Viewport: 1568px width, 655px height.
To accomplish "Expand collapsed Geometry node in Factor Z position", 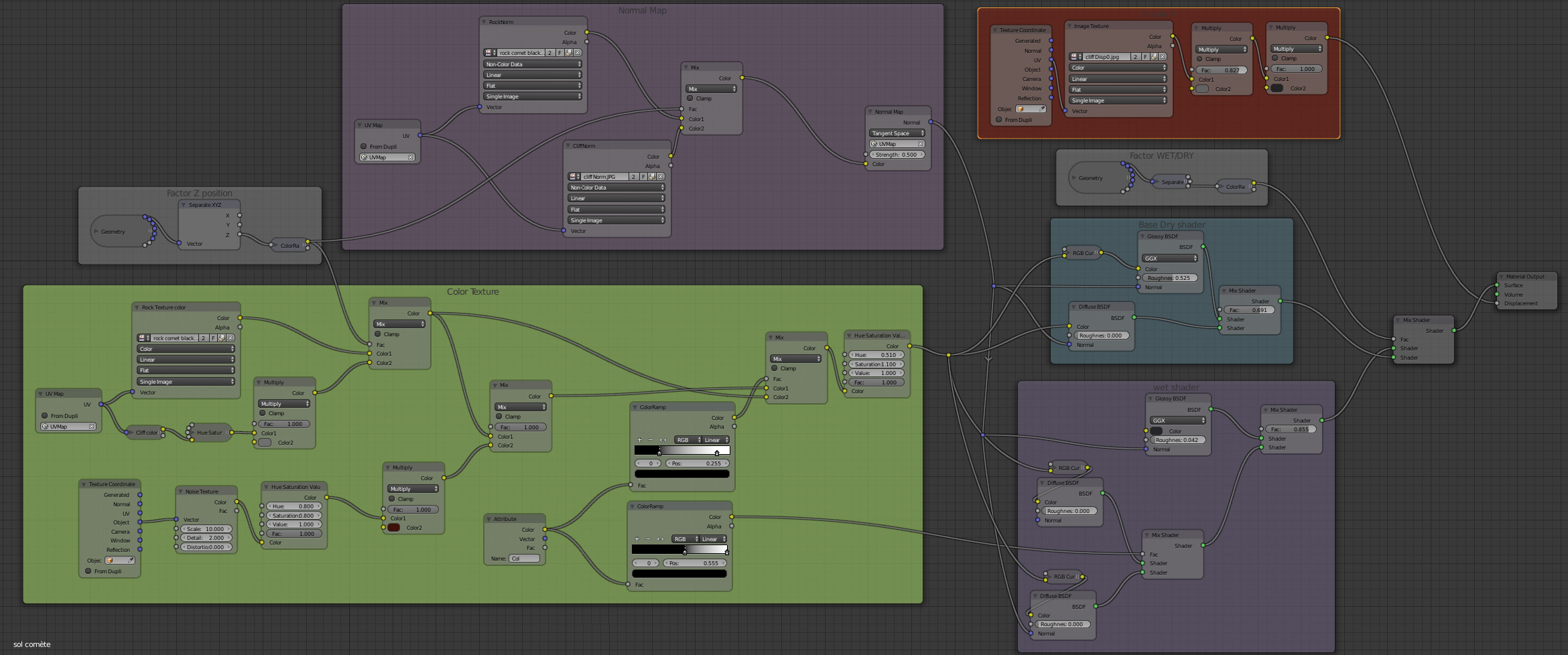I will 96,232.
